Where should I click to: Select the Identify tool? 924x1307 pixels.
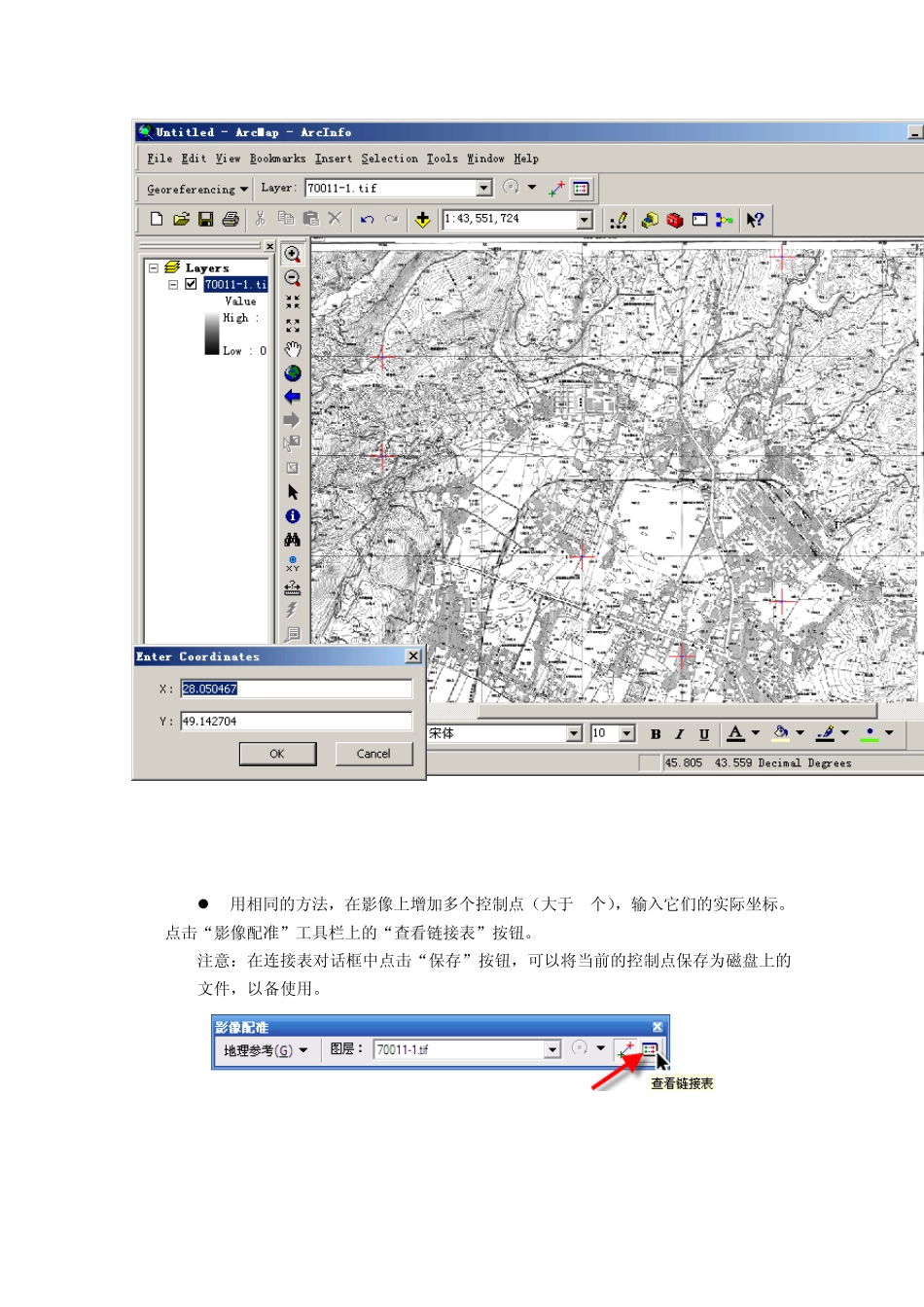(292, 516)
